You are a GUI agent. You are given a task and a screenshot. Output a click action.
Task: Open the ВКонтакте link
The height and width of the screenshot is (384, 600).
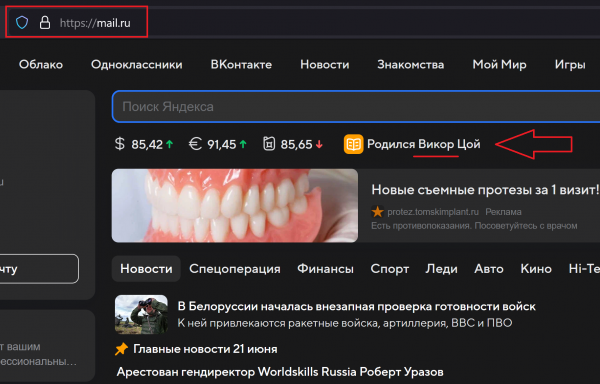click(241, 65)
